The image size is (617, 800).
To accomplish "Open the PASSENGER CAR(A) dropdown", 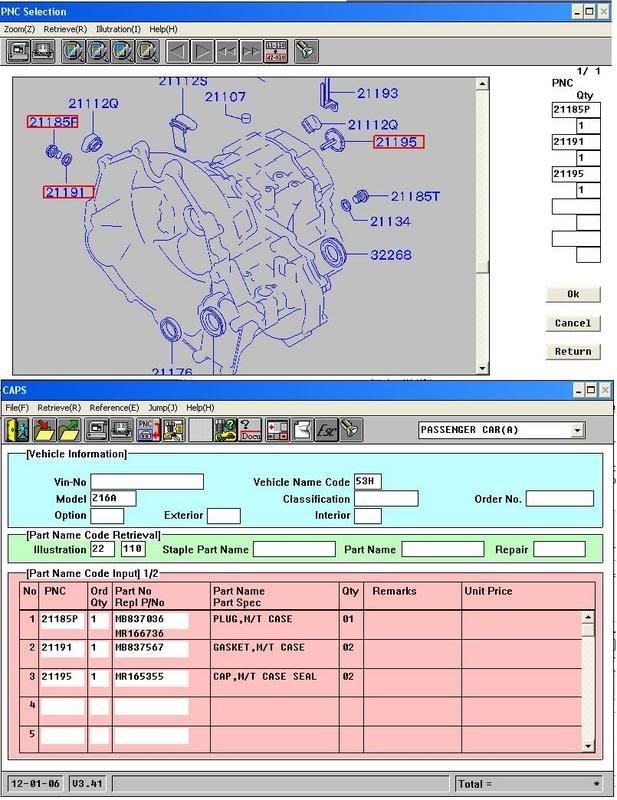I will coord(576,430).
